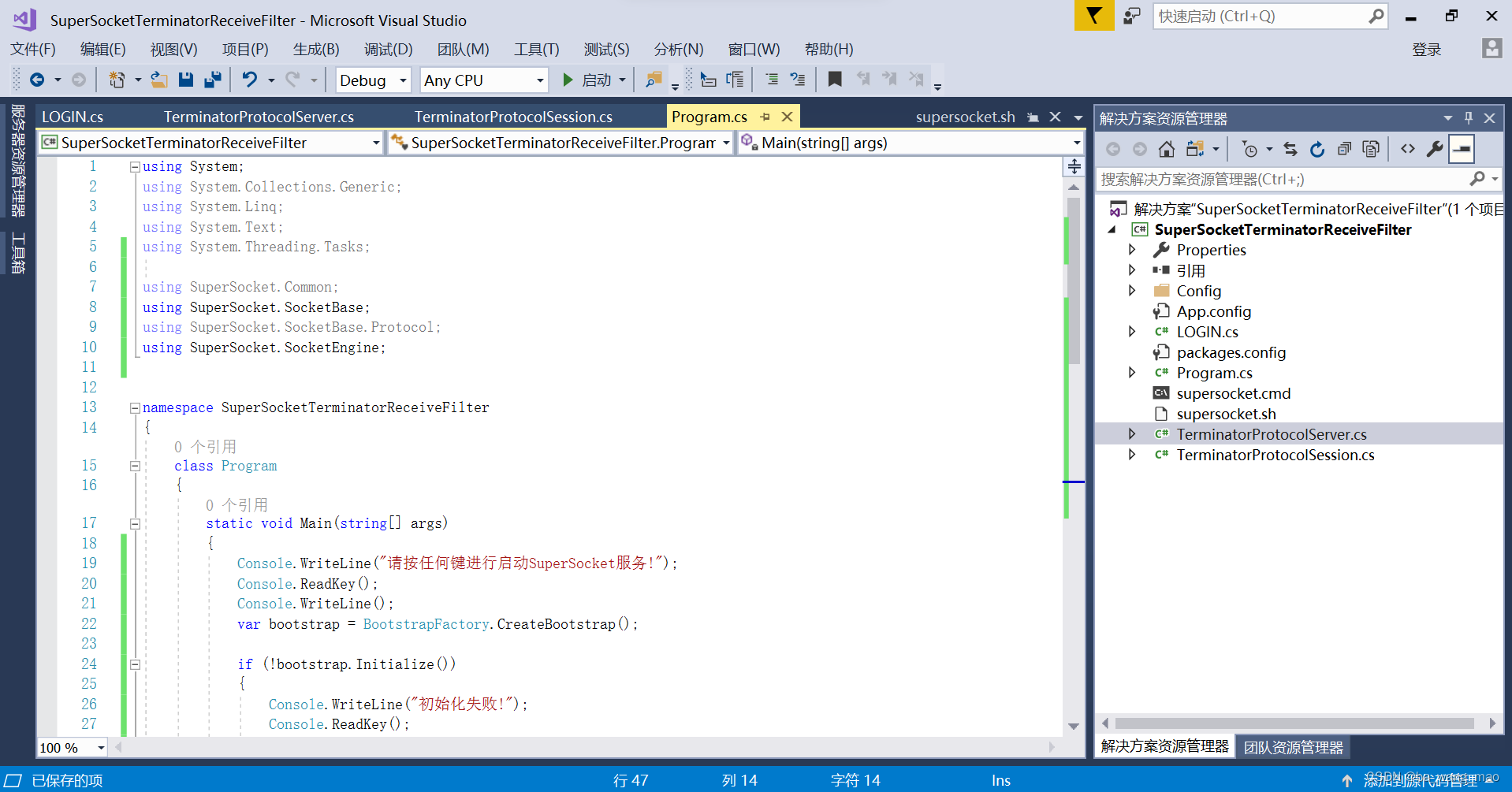Viewport: 1512px width, 792px height.
Task: Expand the Program.cs tree node
Action: click(1132, 373)
